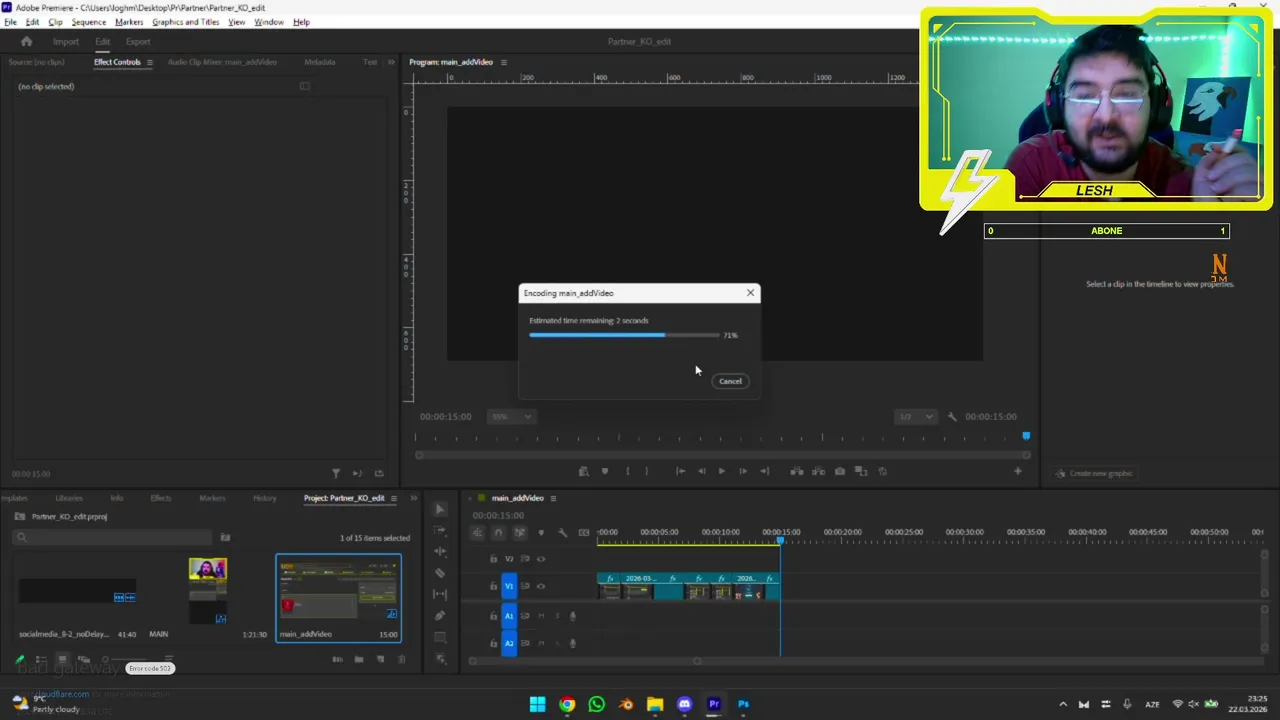Open playback resolution 1/2 dropdown
This screenshot has width=1280, height=720.
pos(916,416)
